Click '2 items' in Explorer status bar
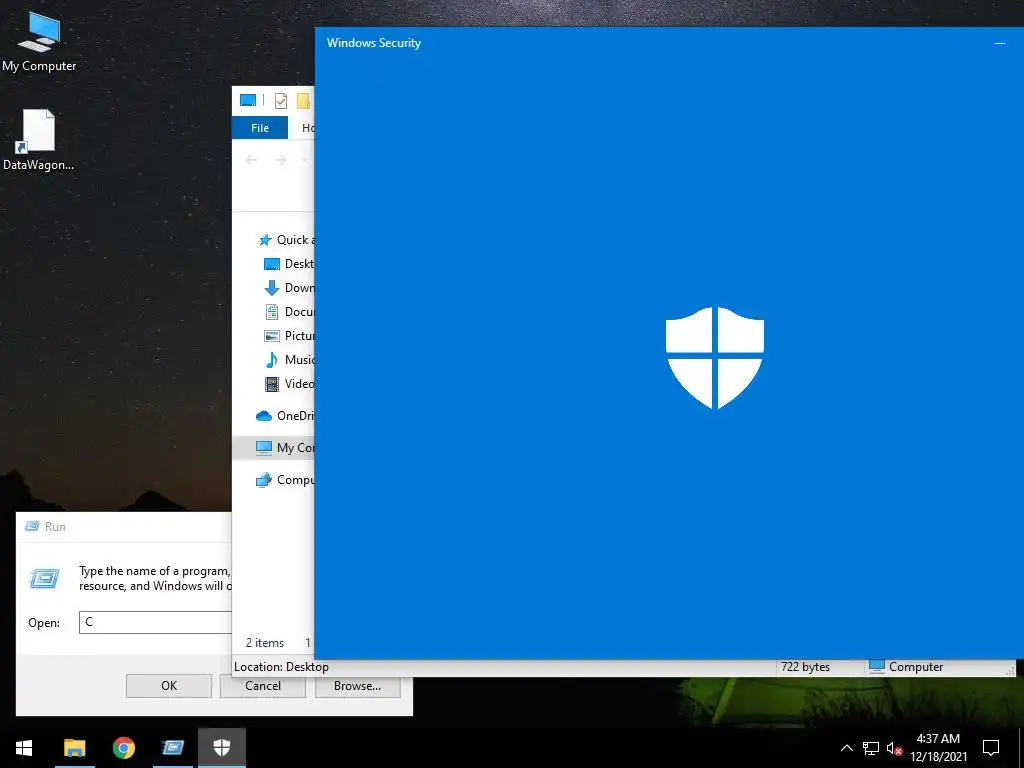This screenshot has height=768, width=1024. [x=264, y=643]
